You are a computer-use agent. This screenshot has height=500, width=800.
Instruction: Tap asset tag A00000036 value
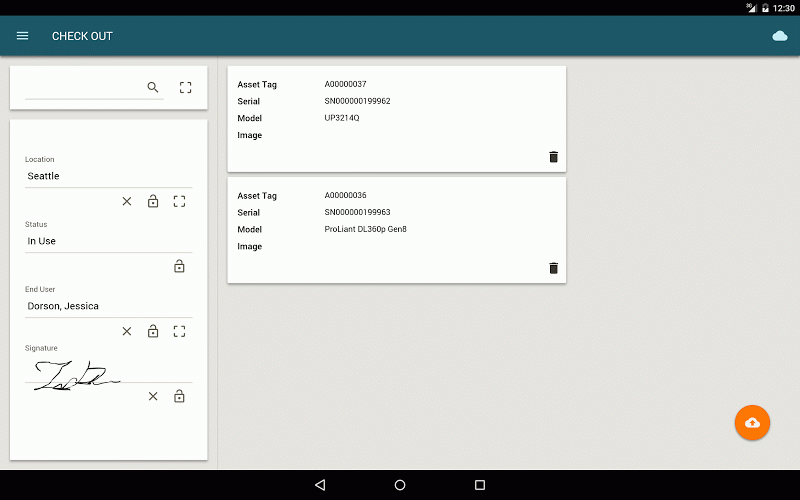click(x=345, y=195)
